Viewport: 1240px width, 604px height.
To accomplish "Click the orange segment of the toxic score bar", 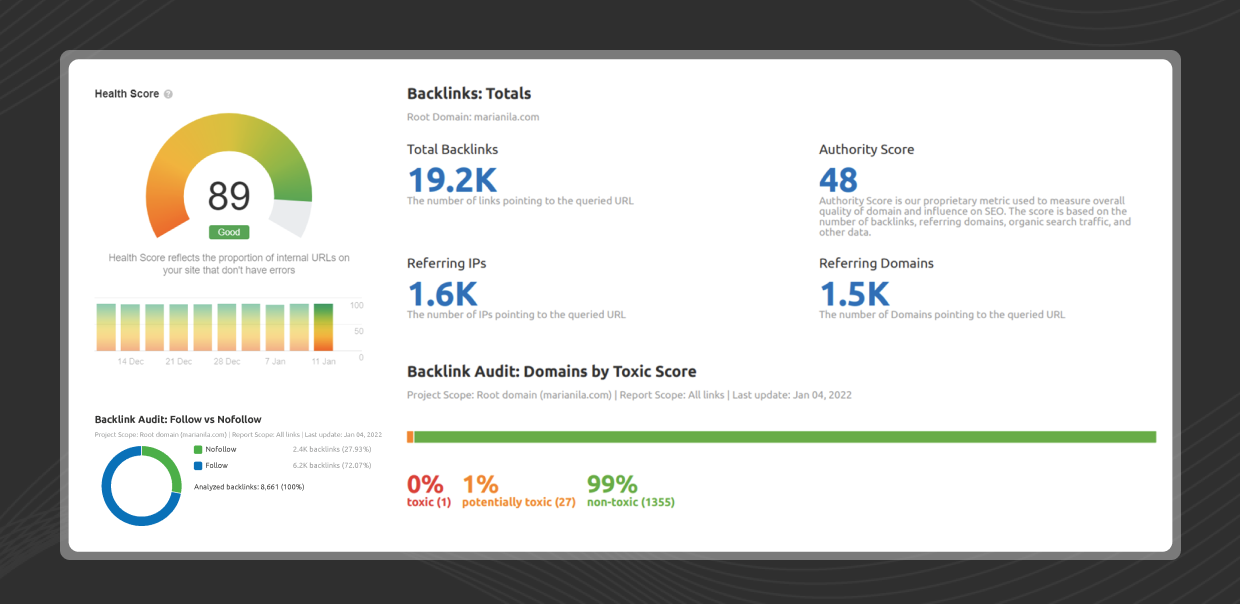I will pos(409,436).
